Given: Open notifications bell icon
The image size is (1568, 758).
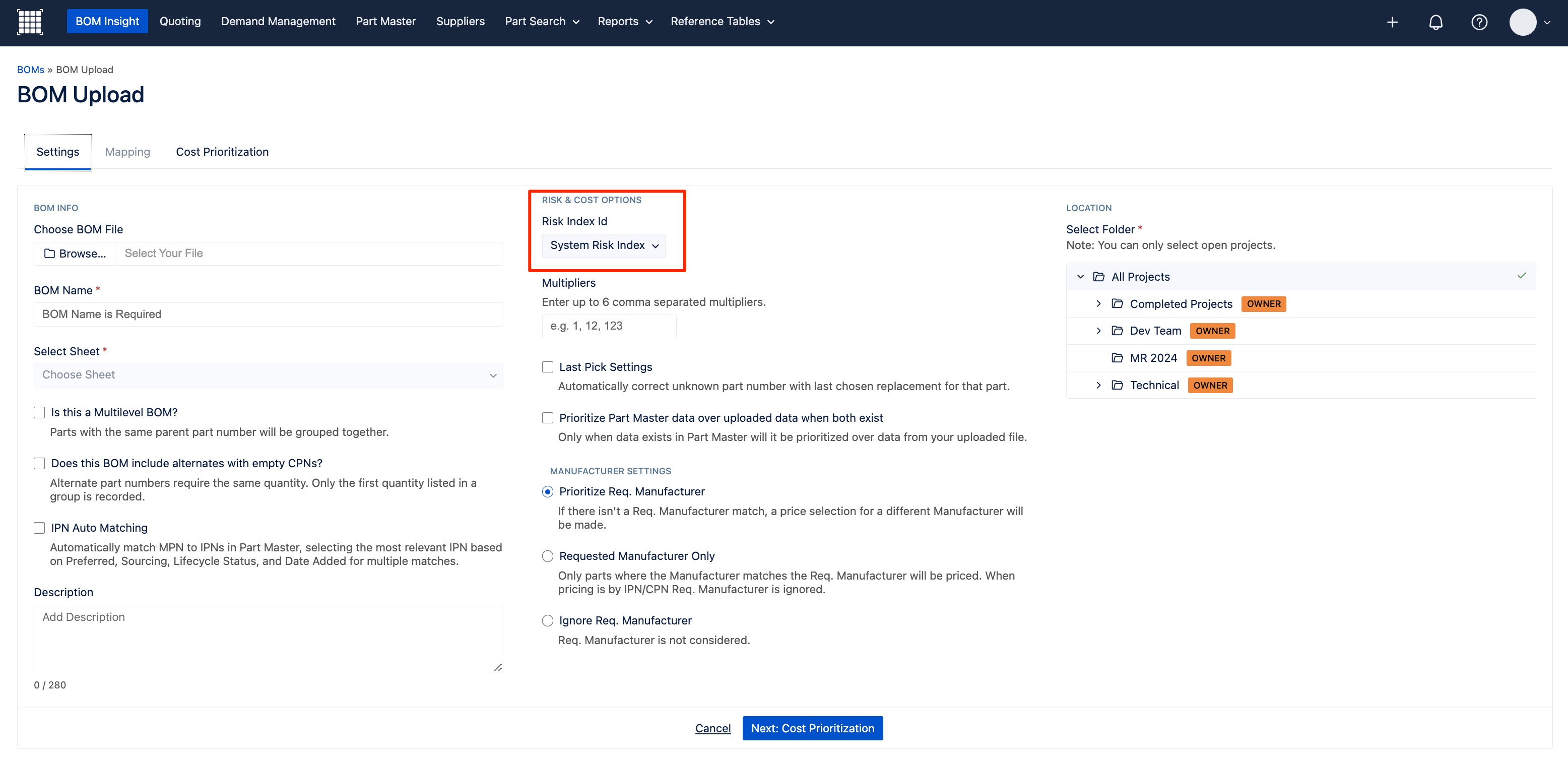Looking at the screenshot, I should tap(1435, 23).
